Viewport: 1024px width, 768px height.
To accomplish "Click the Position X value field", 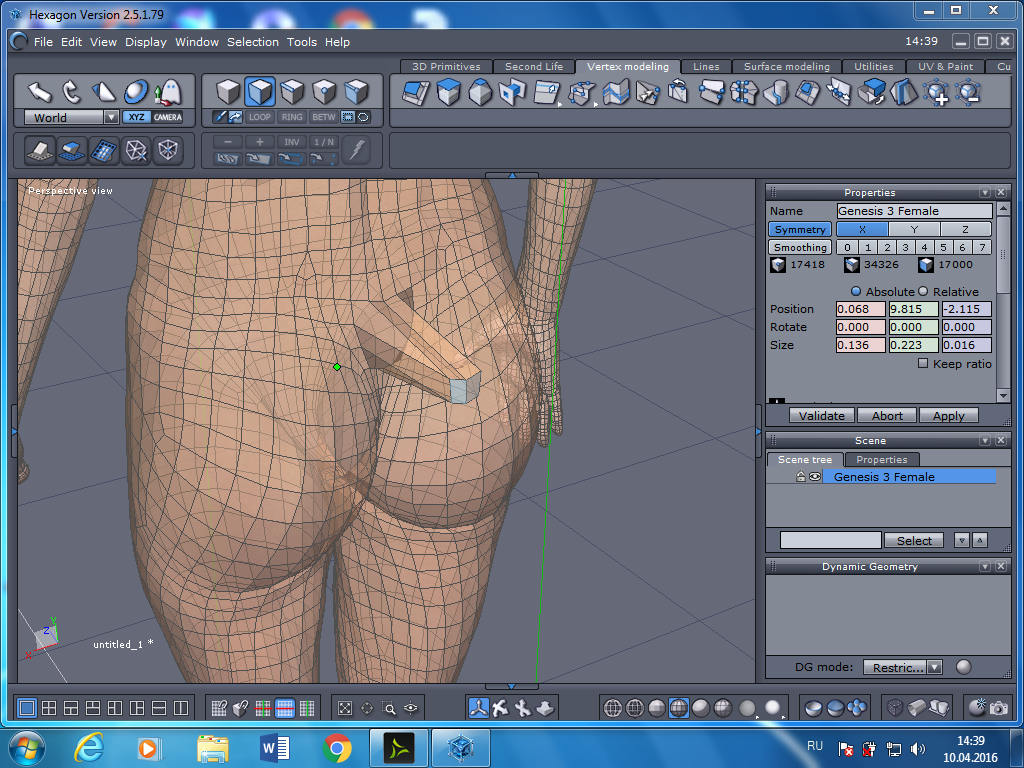I will pos(860,309).
